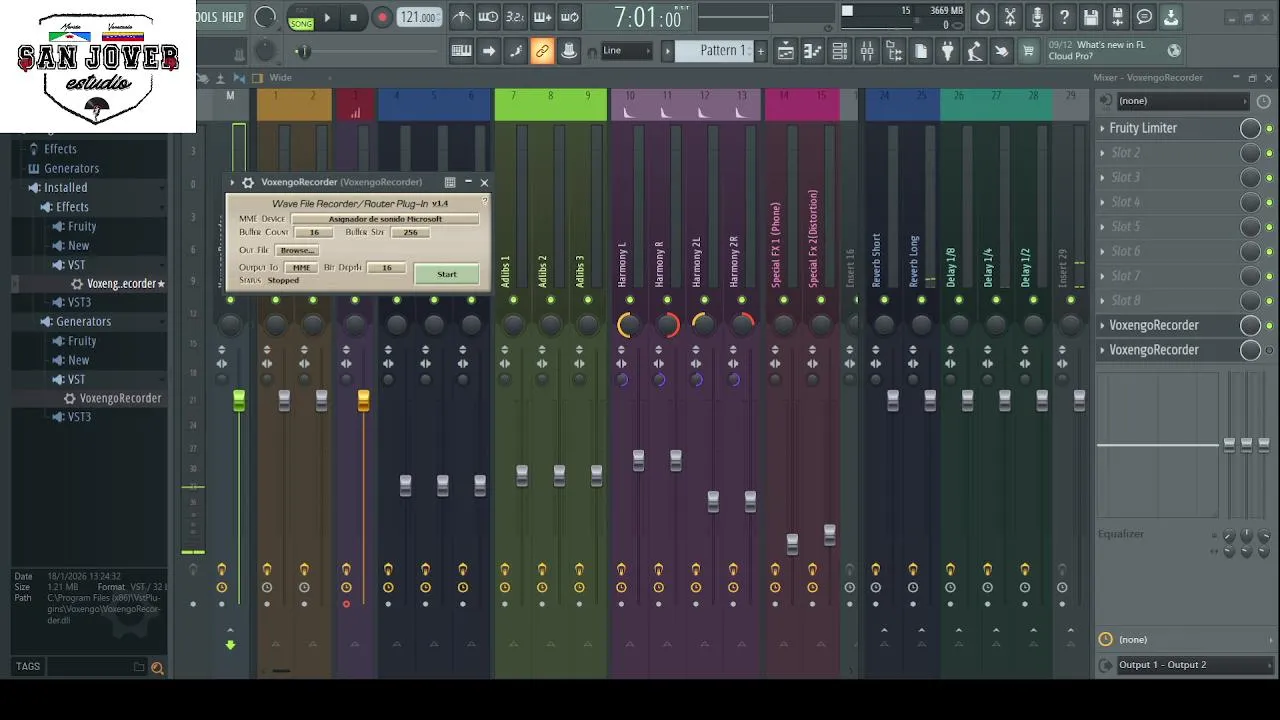Open VoxengoRecorder plugin gear settings icon
This screenshot has width=1280, height=720.
(248, 182)
